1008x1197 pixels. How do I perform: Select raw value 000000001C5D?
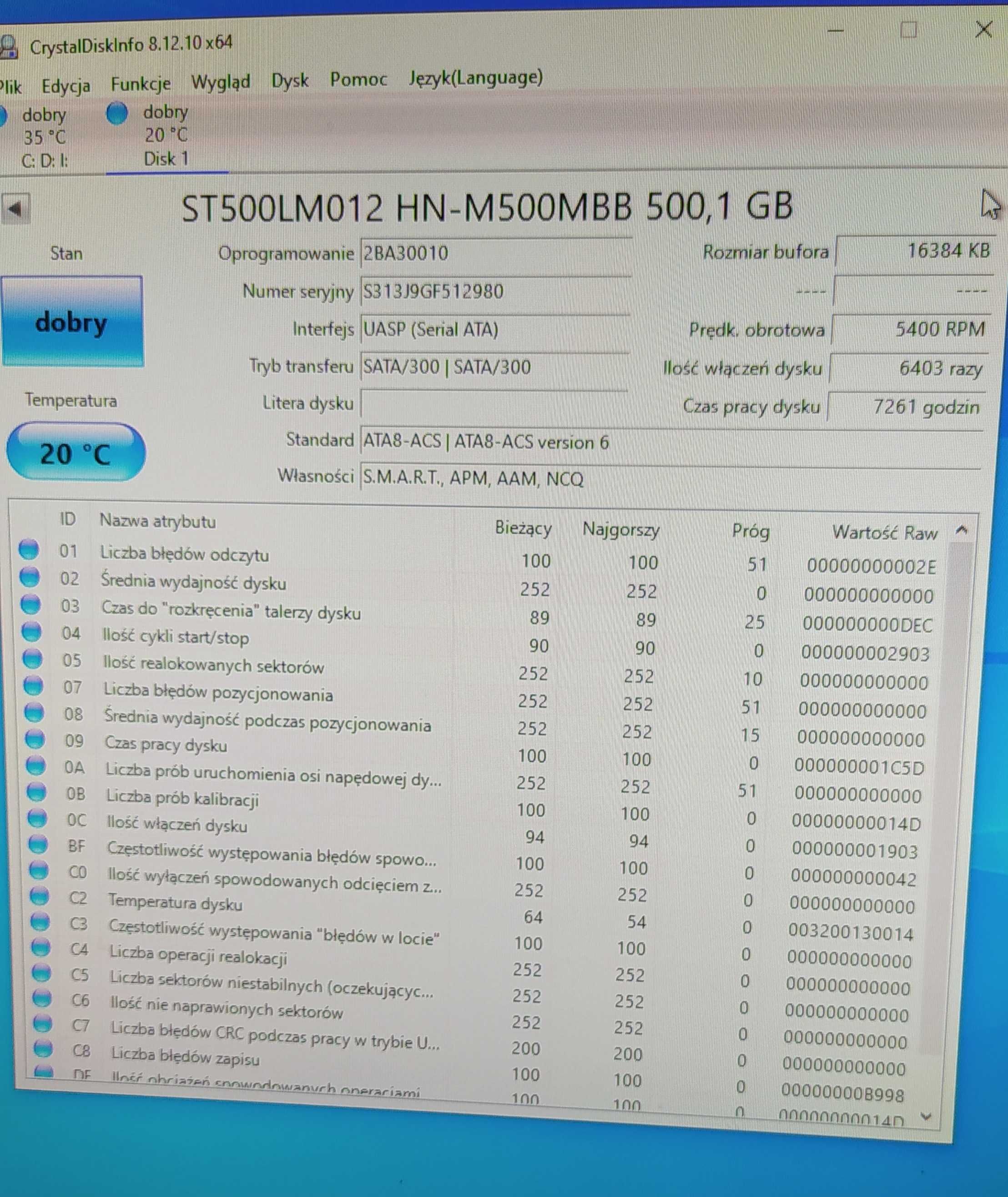coord(859,767)
